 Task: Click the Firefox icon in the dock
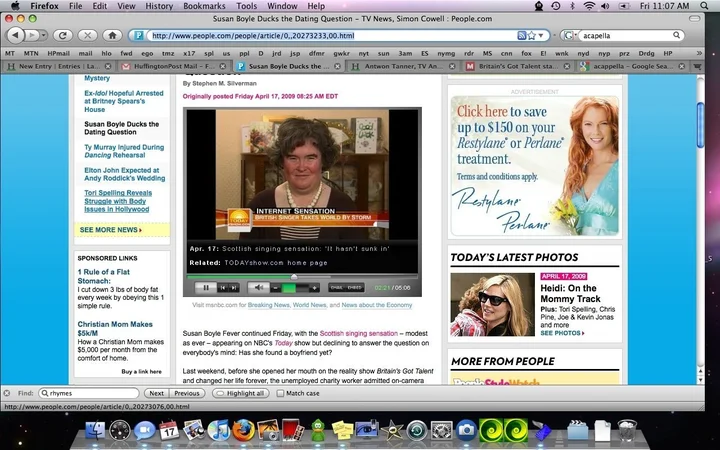click(243, 431)
